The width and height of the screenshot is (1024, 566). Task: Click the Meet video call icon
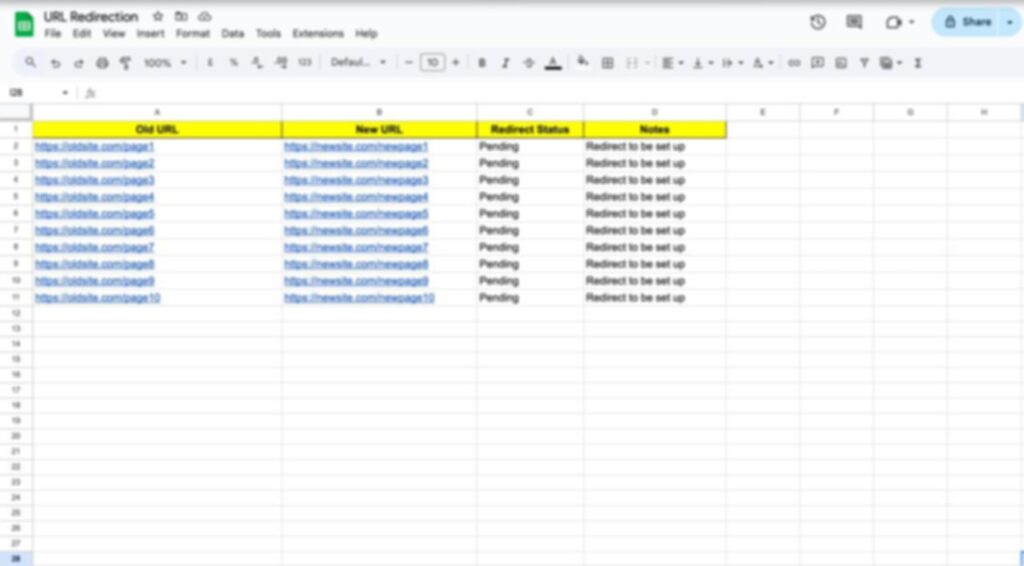(x=893, y=23)
